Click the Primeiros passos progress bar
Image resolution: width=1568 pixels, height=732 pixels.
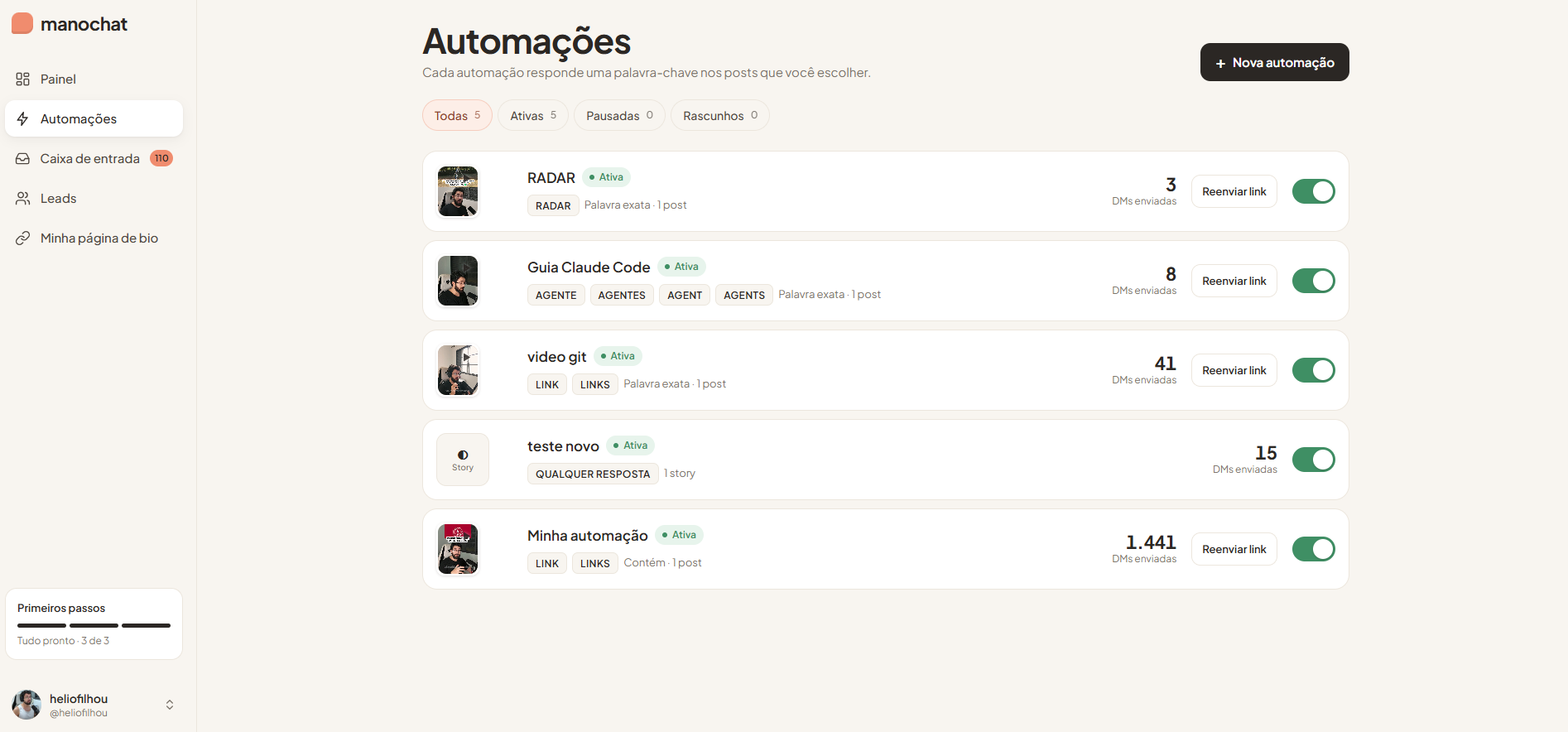point(94,625)
